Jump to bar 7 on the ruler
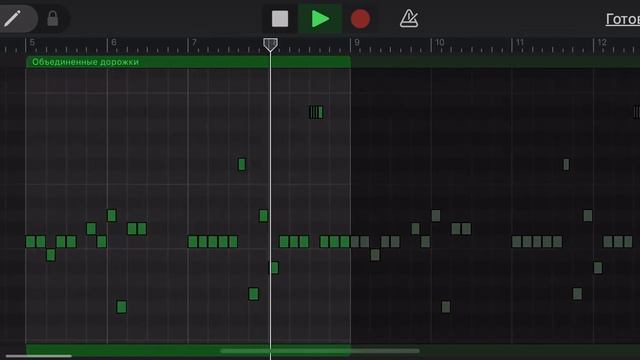 pyautogui.click(x=194, y=42)
